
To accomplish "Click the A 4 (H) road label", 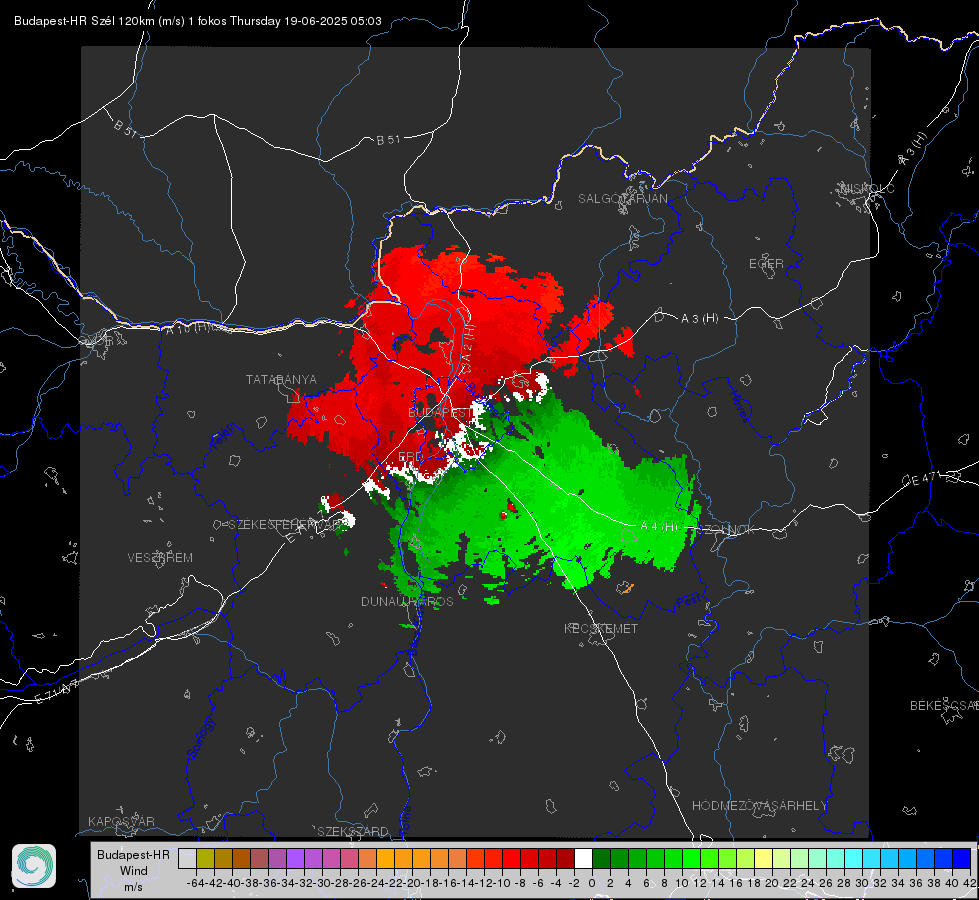I will click(x=659, y=527).
